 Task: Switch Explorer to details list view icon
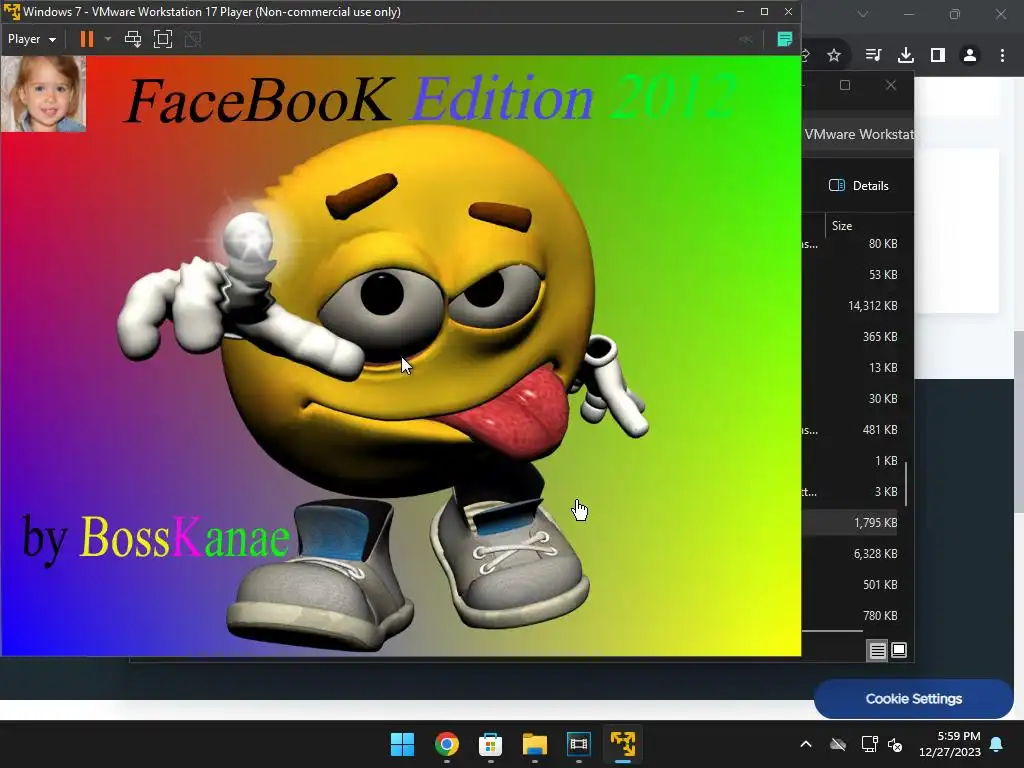877,650
